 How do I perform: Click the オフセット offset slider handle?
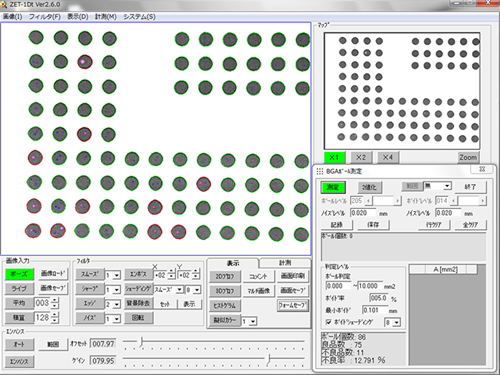[141, 342]
